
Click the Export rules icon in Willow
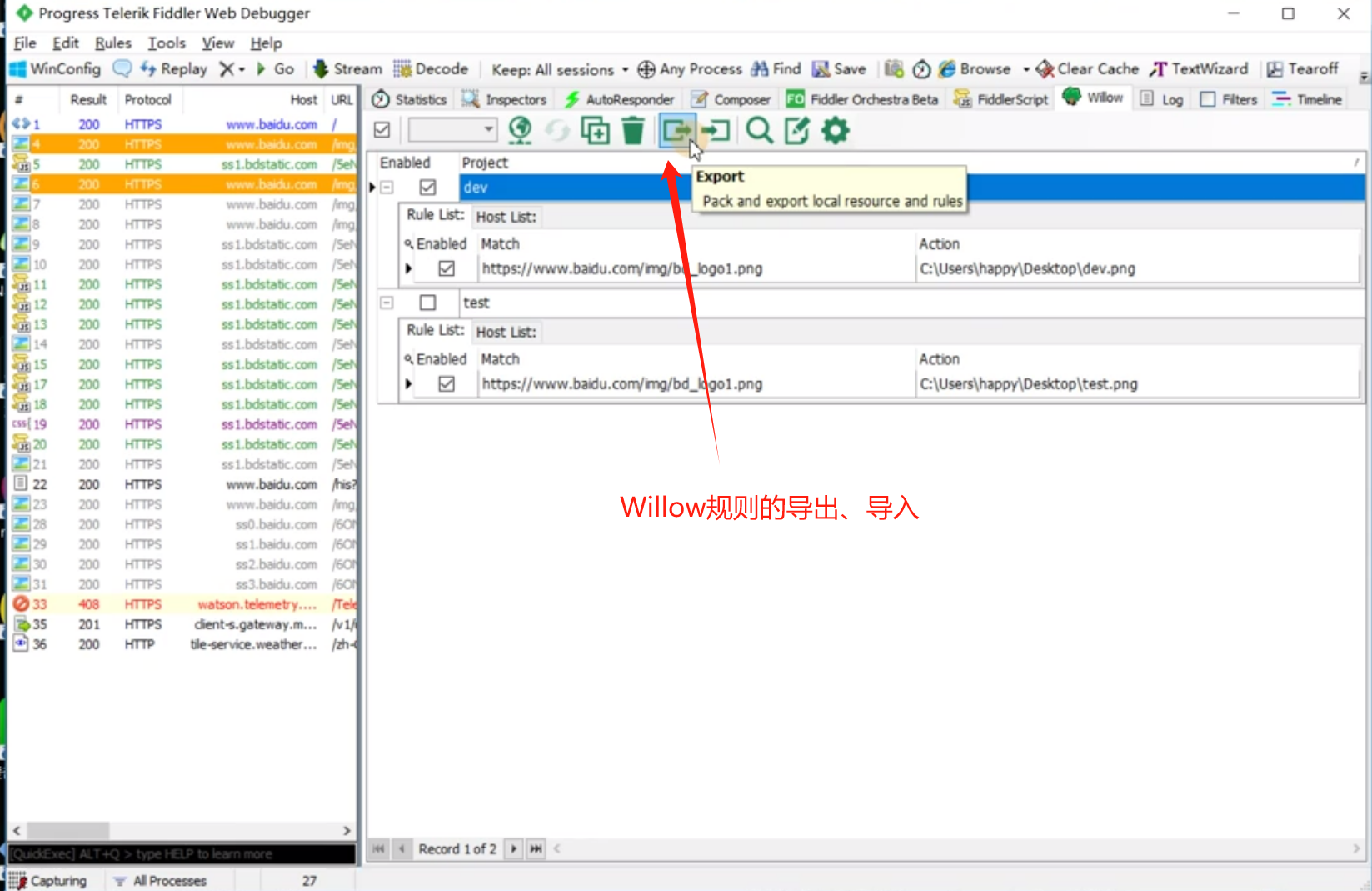point(676,131)
